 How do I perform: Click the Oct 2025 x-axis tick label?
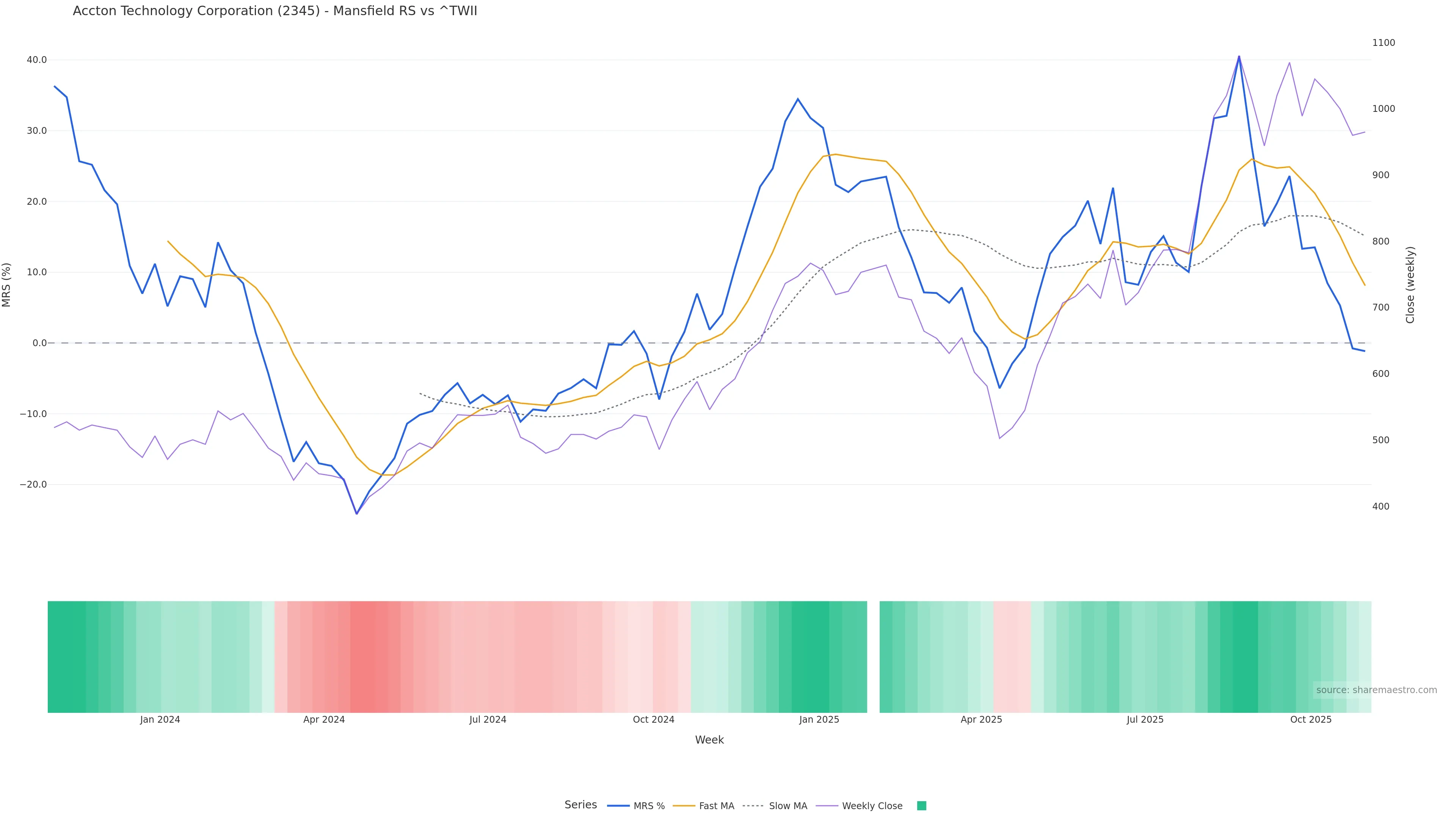1310,720
